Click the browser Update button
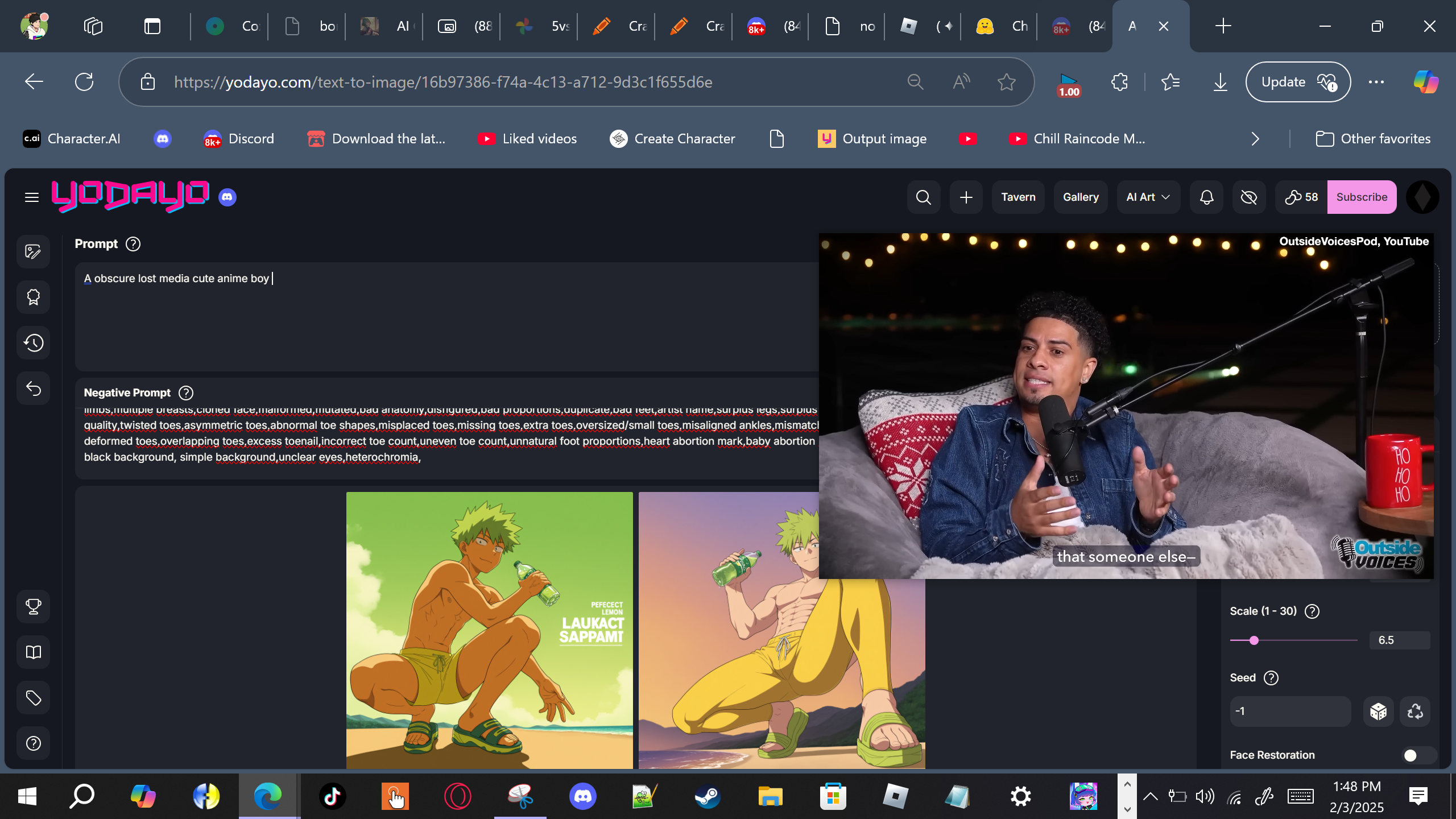The width and height of the screenshot is (1456, 819). pos(1298,82)
